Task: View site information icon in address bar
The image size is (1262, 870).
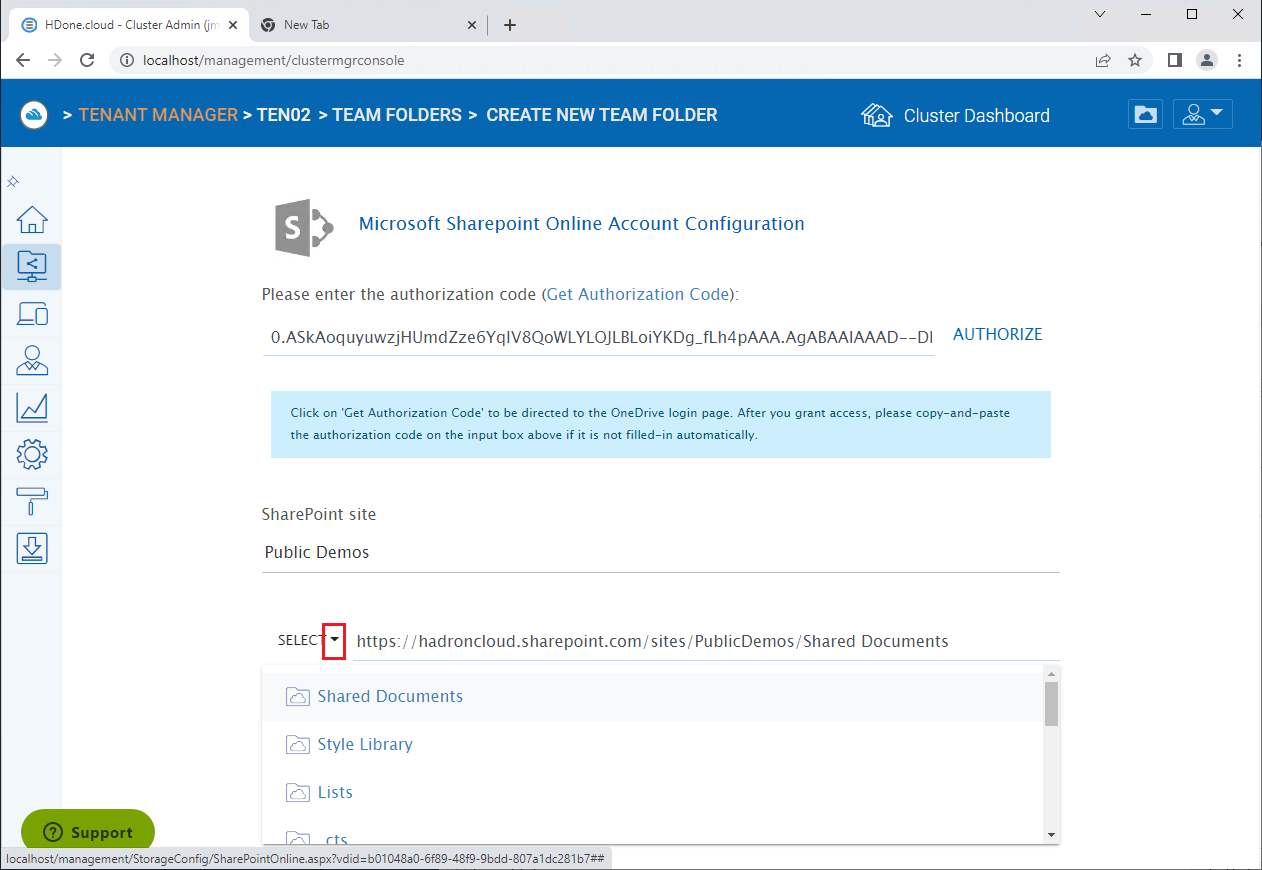Action: click(x=125, y=60)
